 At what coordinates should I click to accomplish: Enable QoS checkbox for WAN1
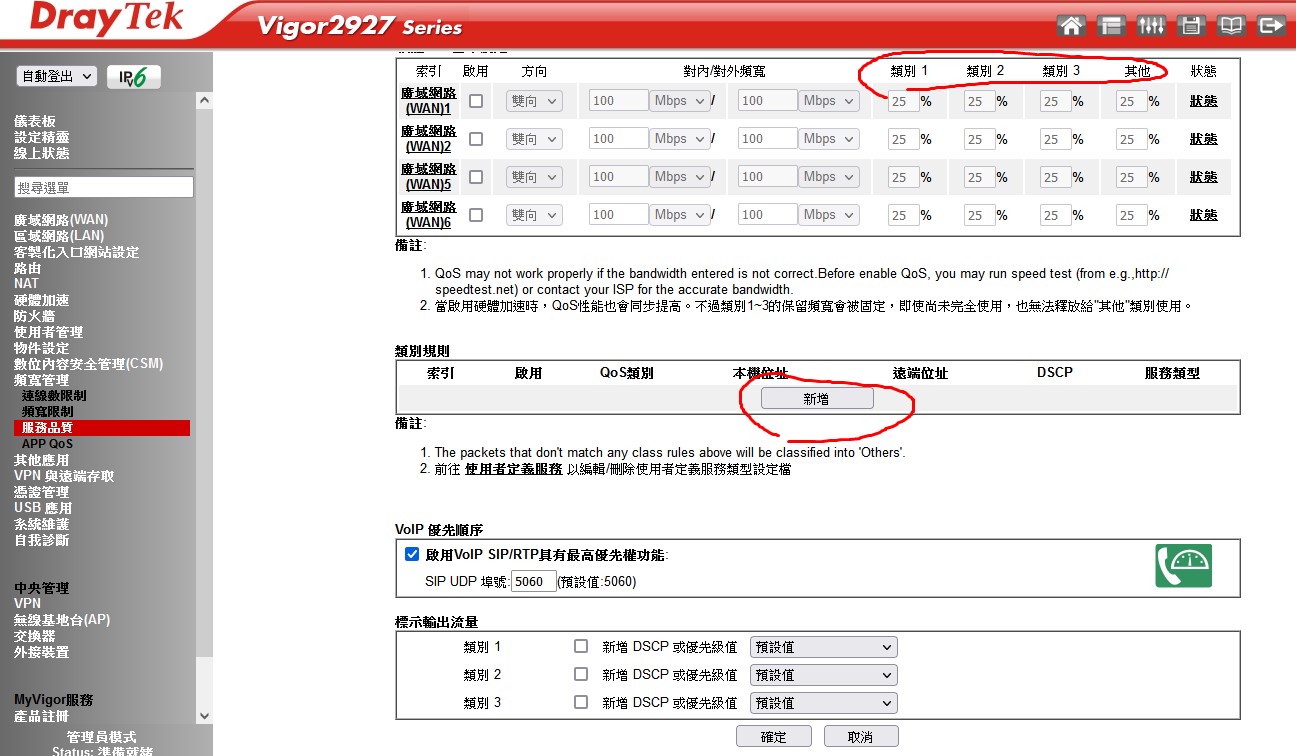point(476,101)
